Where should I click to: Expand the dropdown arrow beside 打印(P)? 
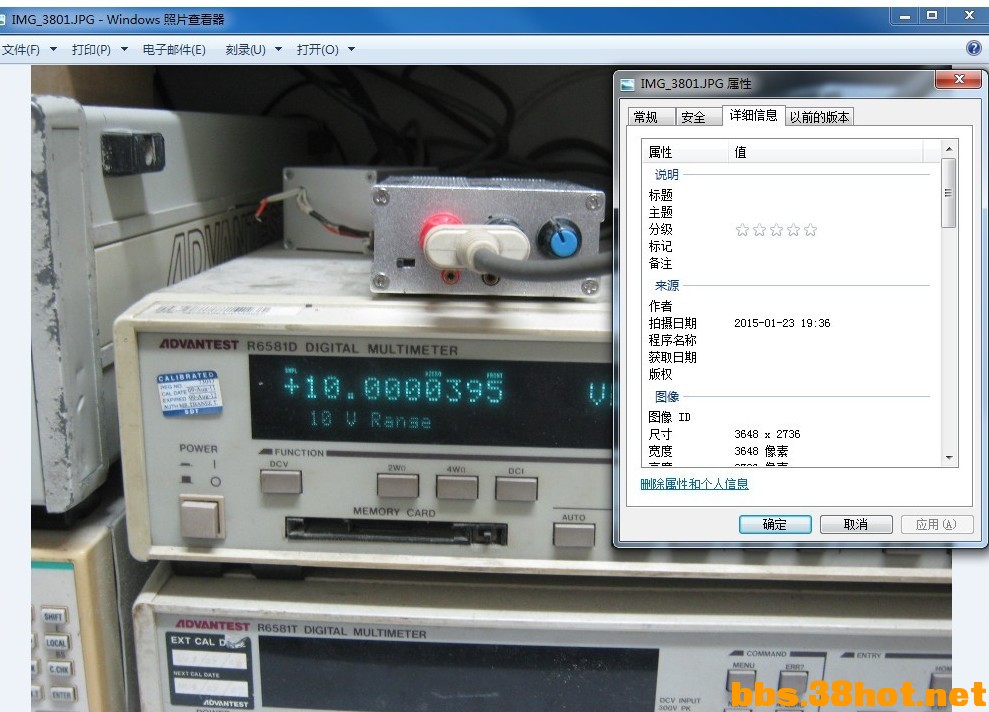[x=124, y=49]
